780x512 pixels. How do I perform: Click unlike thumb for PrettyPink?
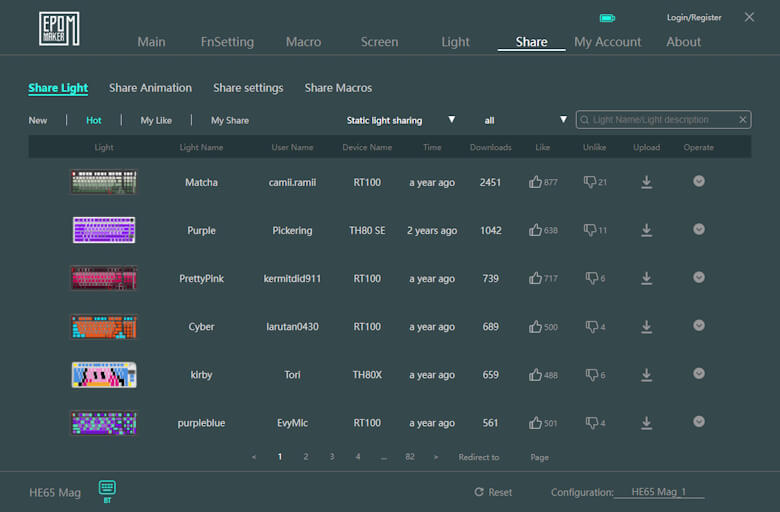(x=591, y=278)
